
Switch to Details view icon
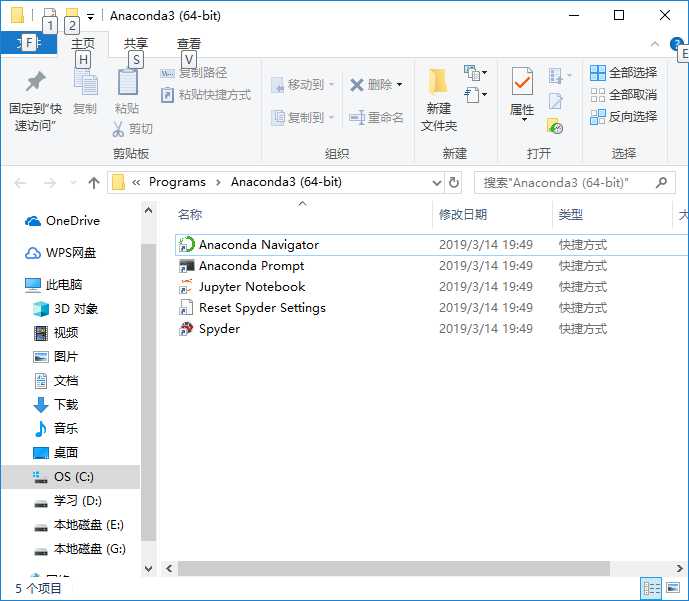coord(651,588)
